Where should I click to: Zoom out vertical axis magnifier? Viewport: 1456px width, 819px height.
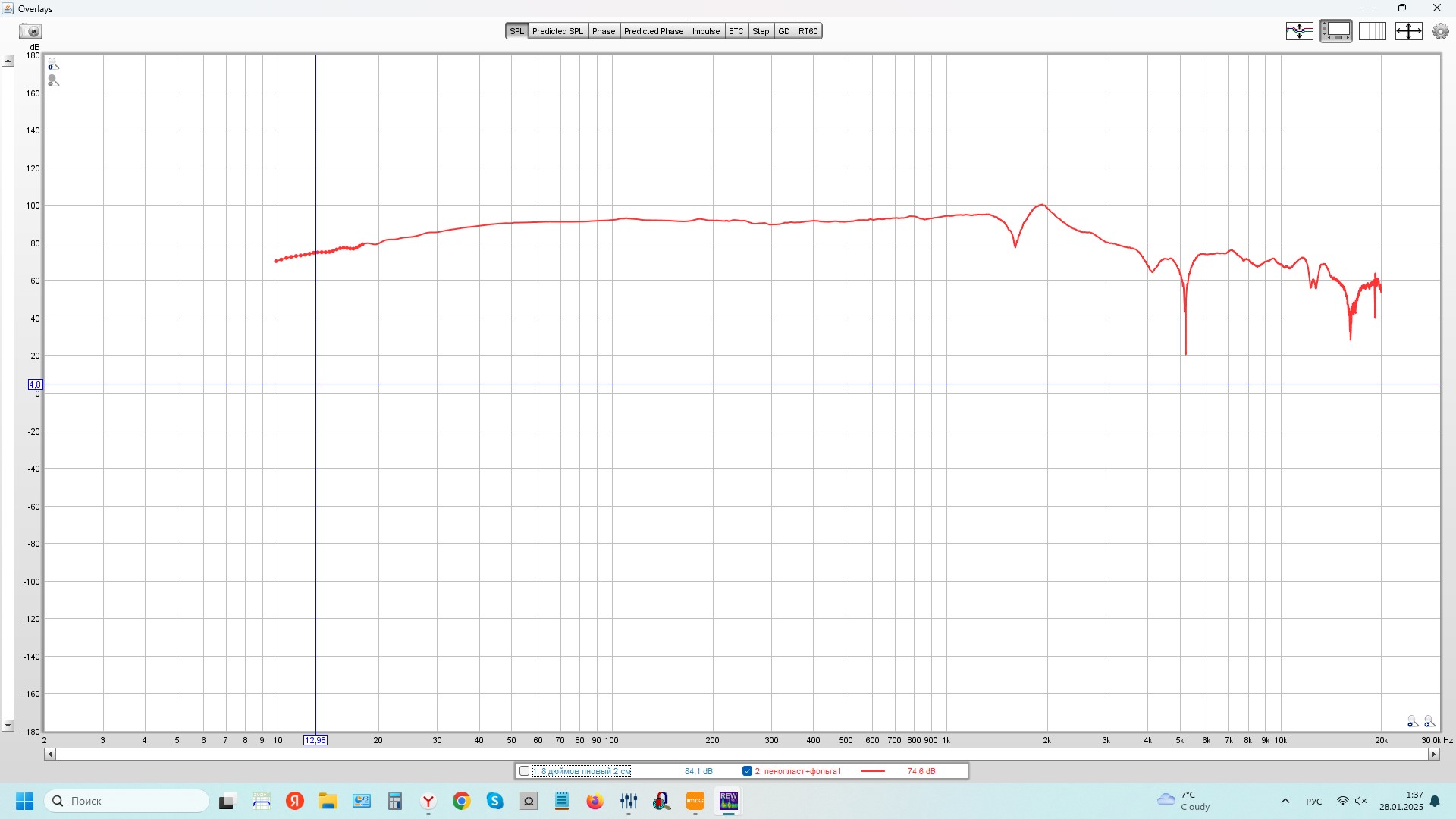53,80
